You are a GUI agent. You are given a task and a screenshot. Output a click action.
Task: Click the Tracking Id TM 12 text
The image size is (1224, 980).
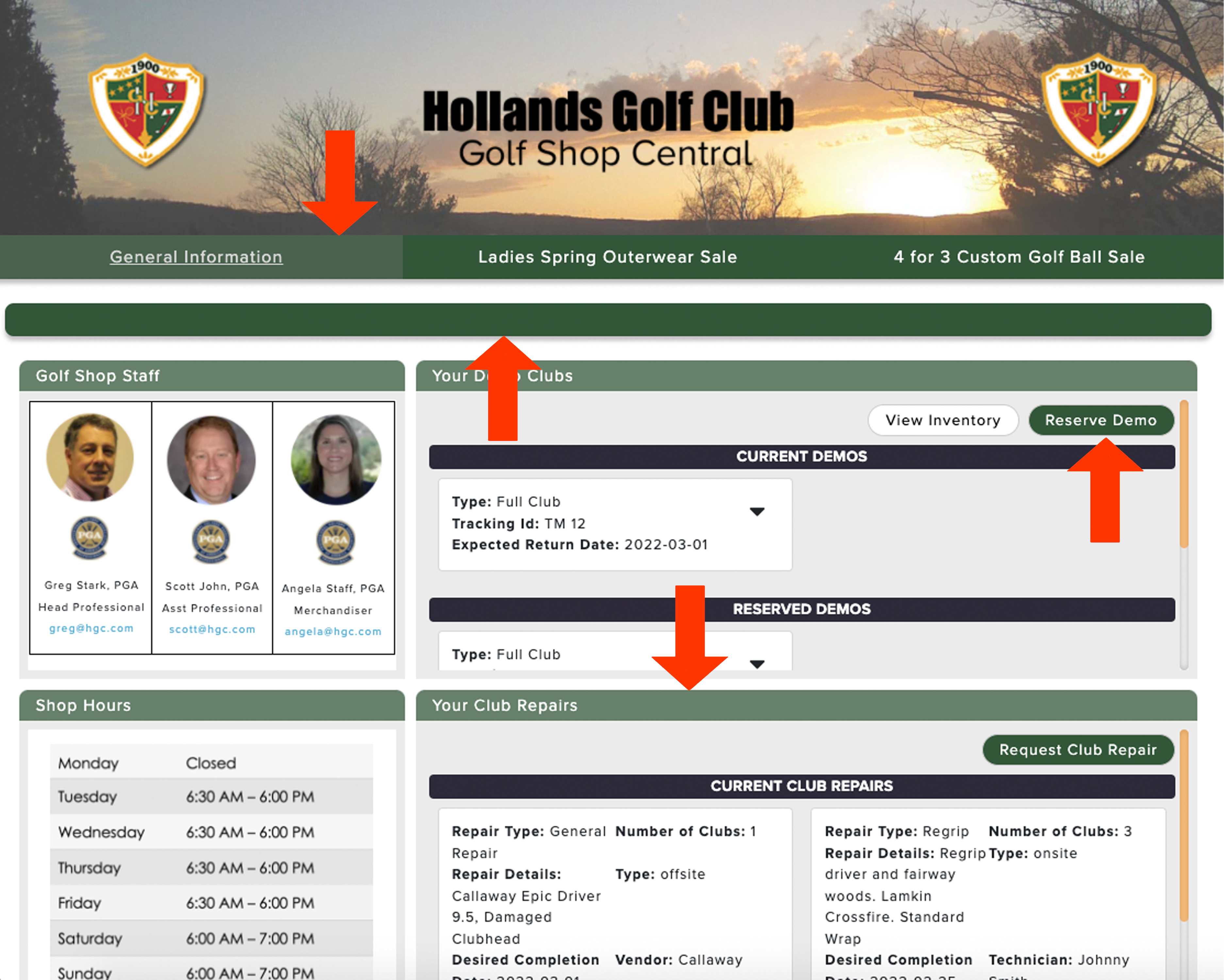point(518,523)
